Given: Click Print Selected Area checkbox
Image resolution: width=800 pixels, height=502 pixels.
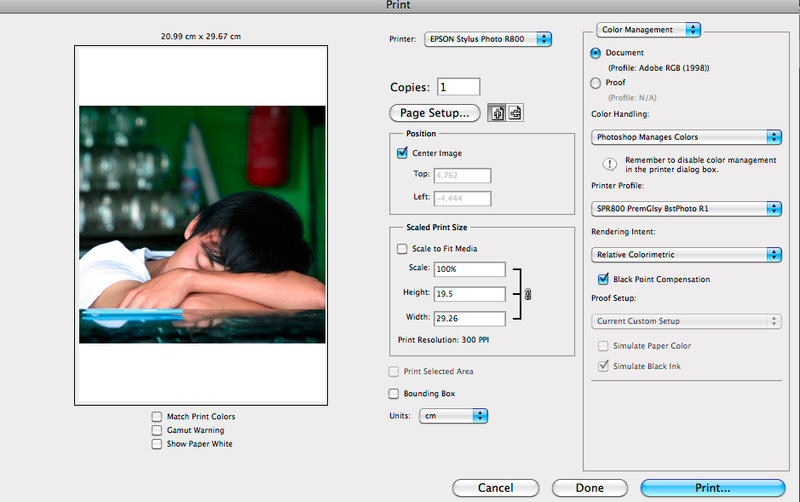Looking at the screenshot, I should [x=393, y=371].
